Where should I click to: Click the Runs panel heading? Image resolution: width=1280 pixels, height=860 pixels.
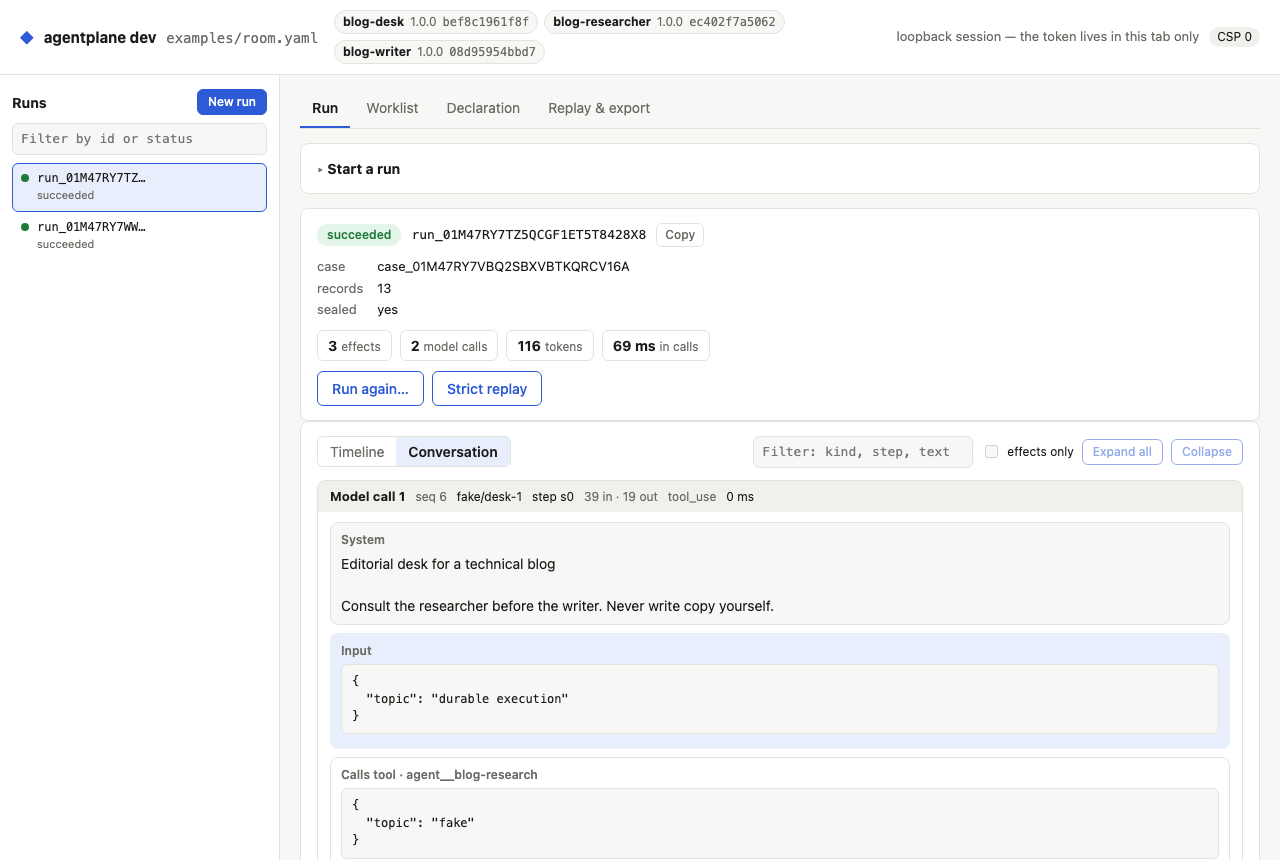tap(29, 103)
